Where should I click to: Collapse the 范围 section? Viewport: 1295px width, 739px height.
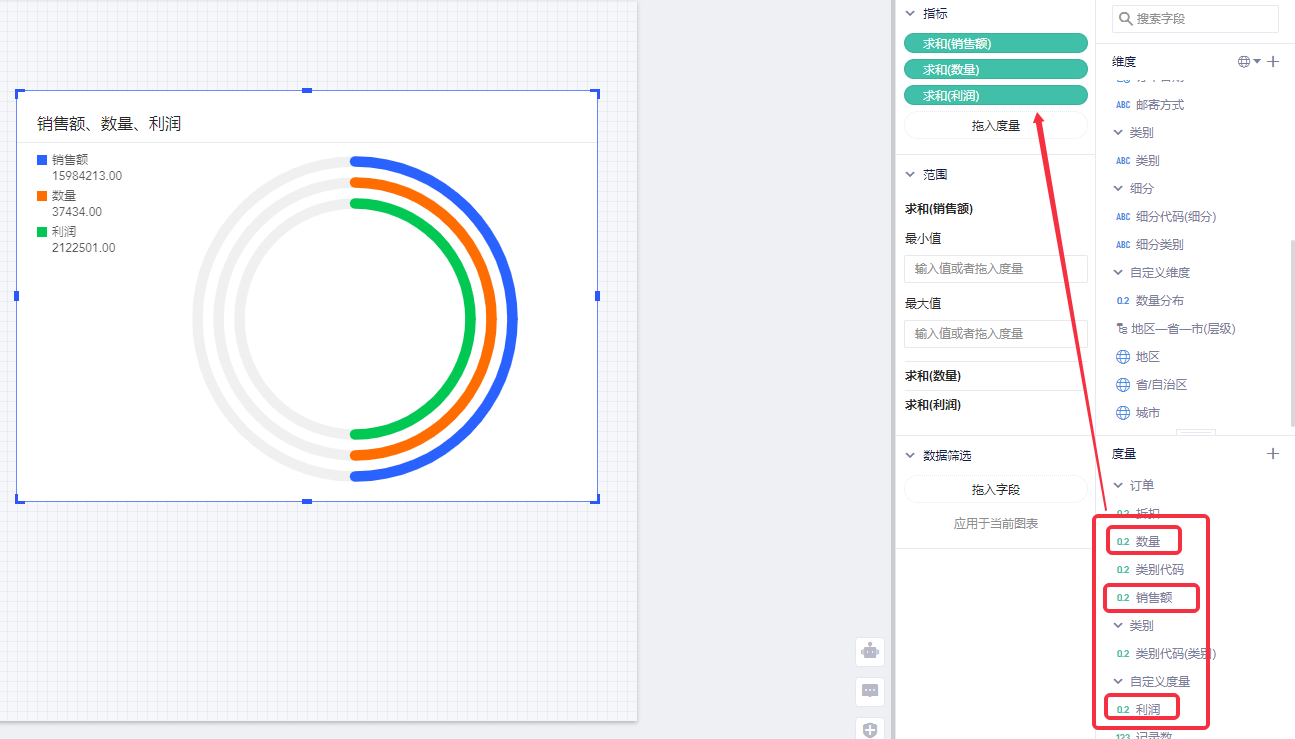point(910,174)
